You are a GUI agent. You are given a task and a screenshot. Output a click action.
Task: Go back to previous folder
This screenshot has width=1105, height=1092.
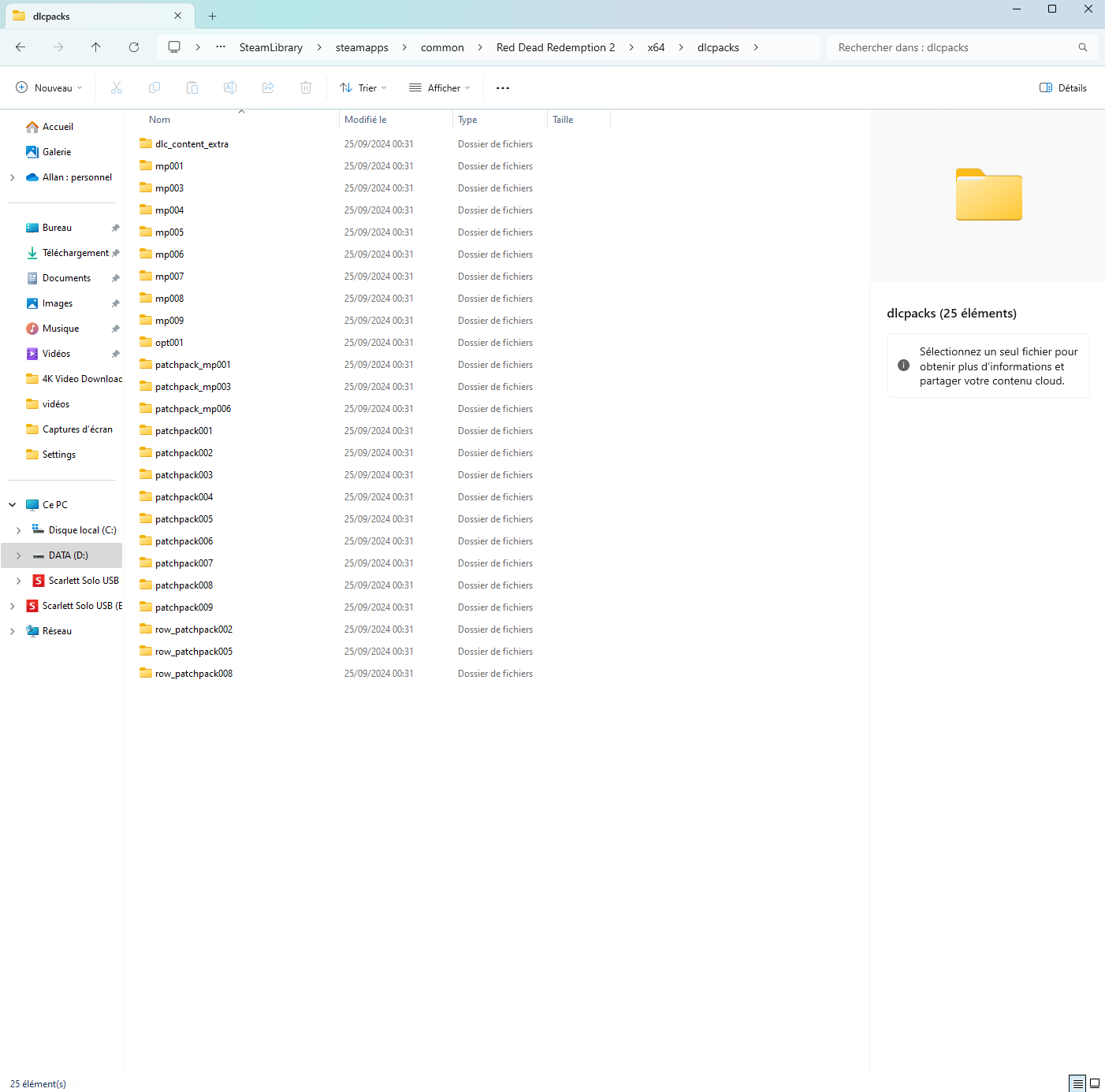(x=20, y=47)
